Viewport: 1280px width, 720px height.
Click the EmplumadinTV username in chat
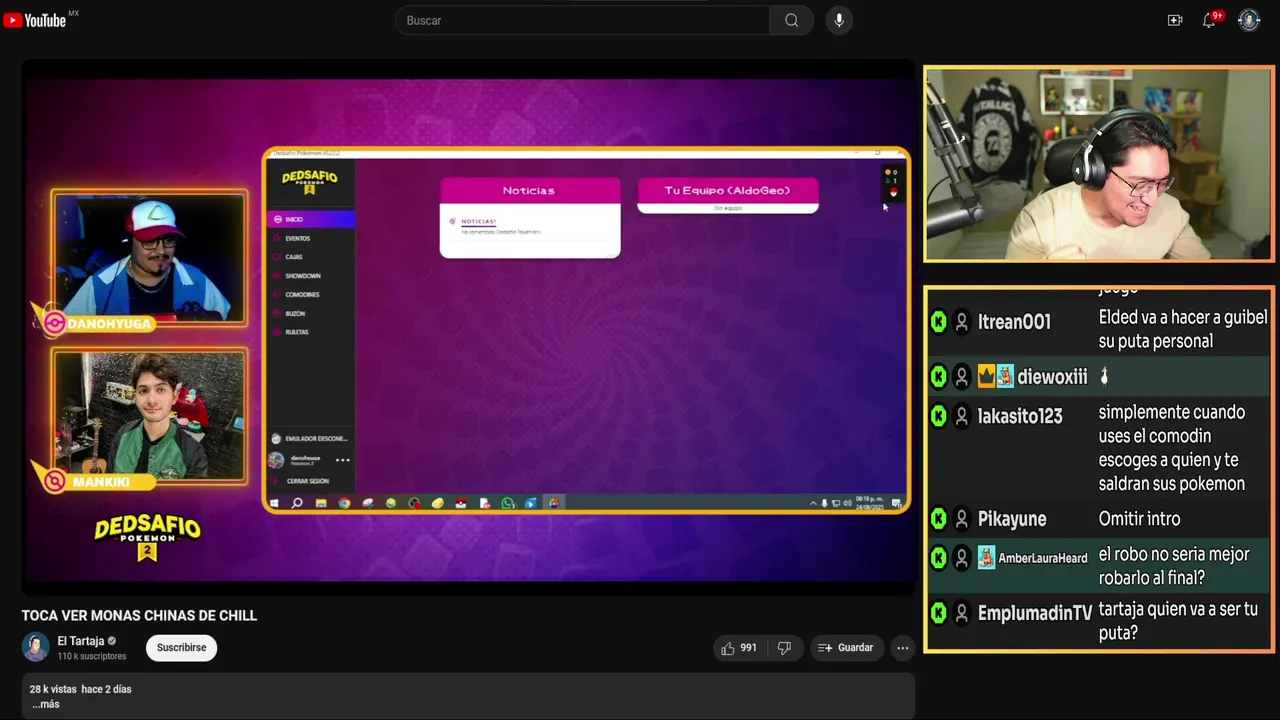pos(1035,613)
